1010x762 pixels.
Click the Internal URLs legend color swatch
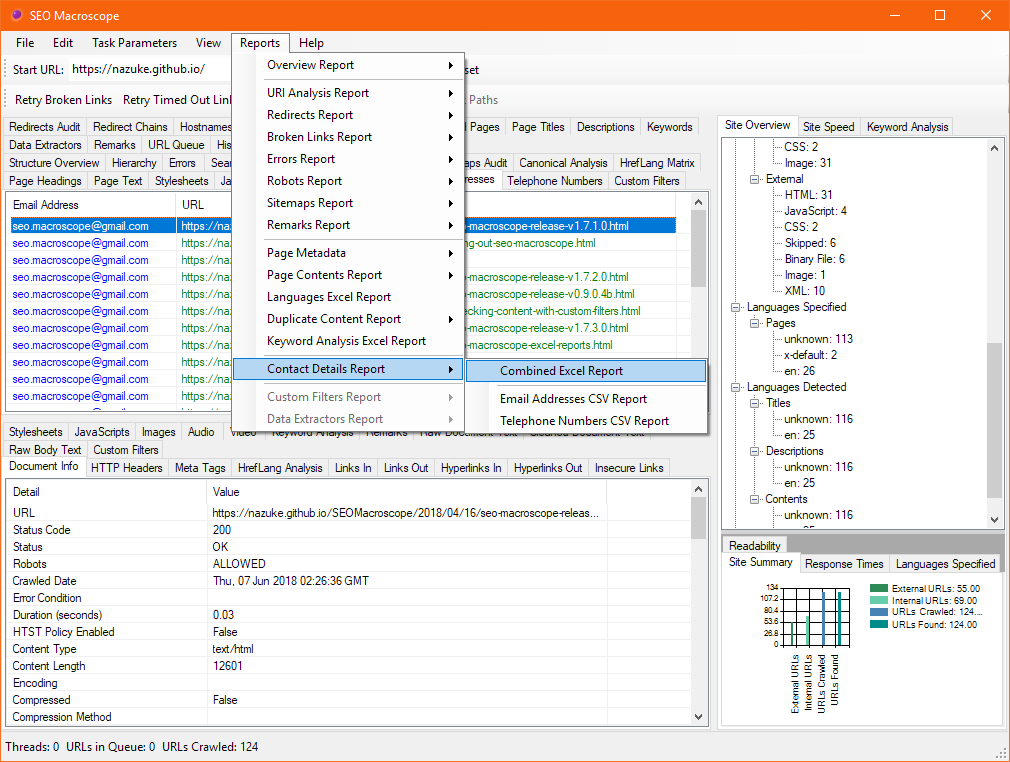point(879,600)
